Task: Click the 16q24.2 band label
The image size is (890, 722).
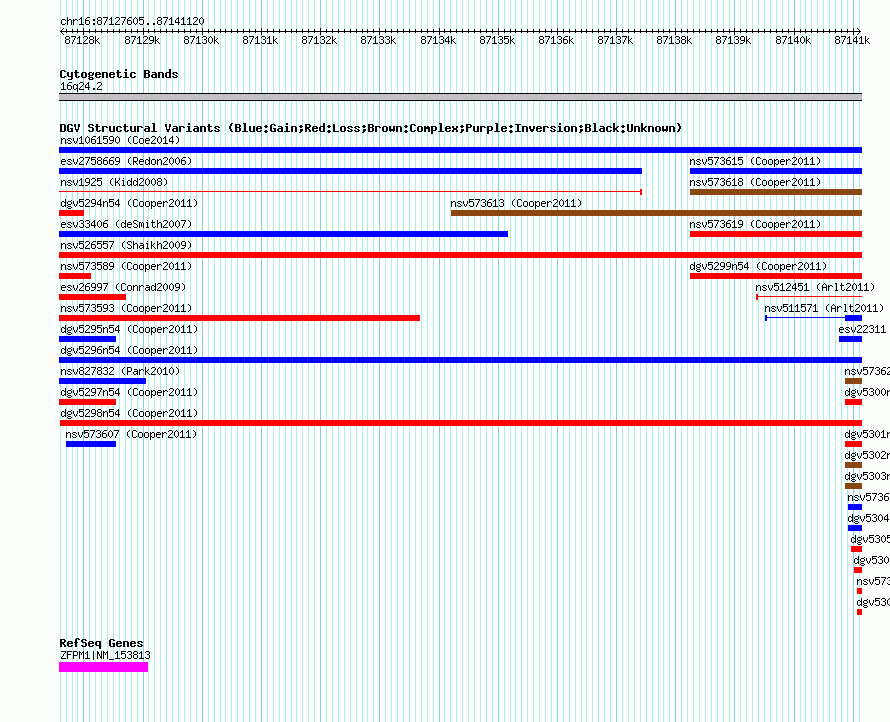Action: (x=81, y=86)
